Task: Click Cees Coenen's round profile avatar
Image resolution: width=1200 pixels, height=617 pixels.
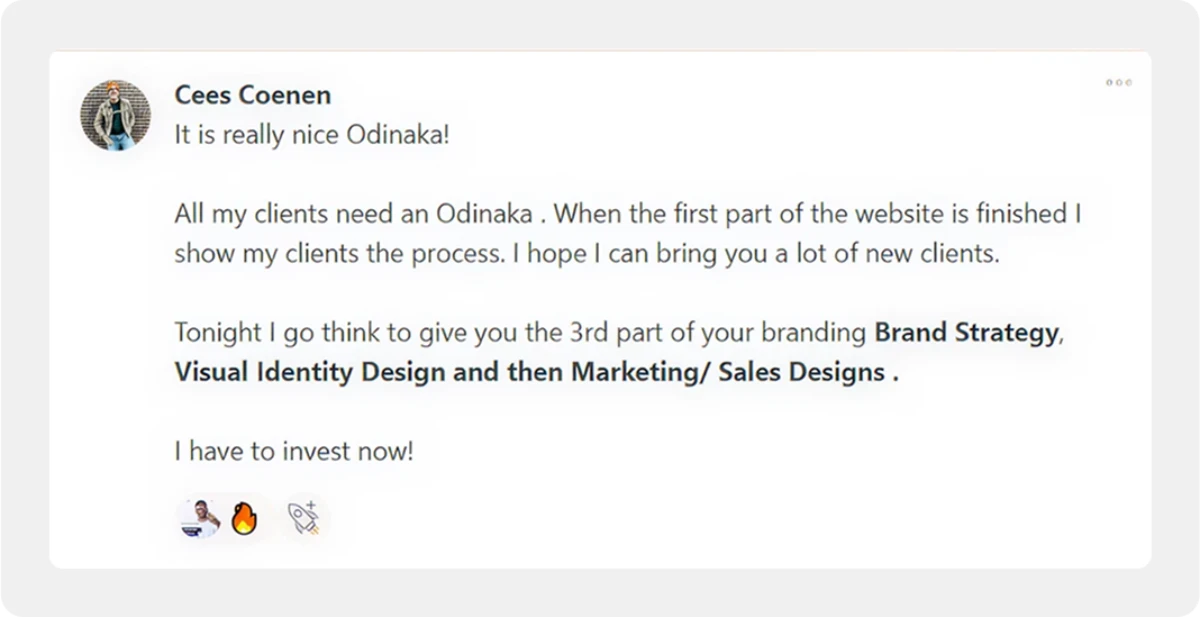Action: click(115, 116)
